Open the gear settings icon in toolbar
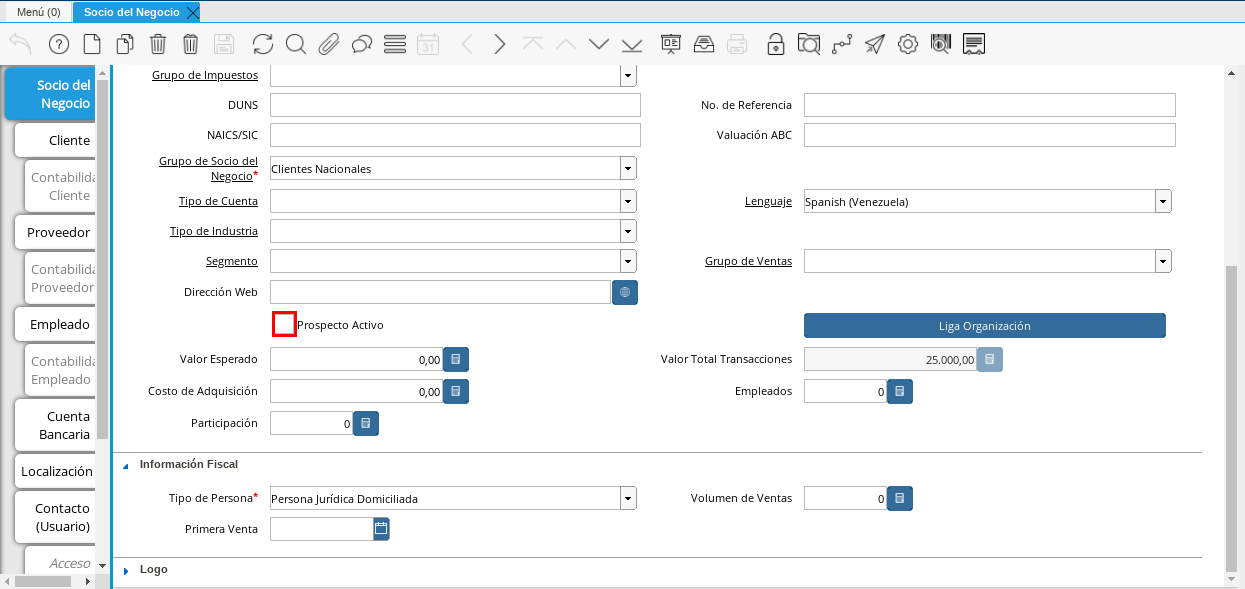This screenshot has height=589, width=1245. (x=908, y=44)
